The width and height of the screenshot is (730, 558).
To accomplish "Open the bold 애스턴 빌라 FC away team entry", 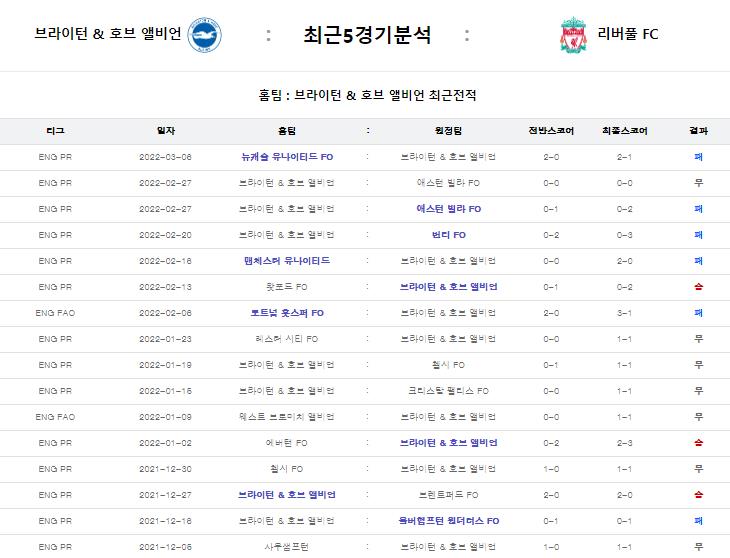I will pyautogui.click(x=448, y=209).
